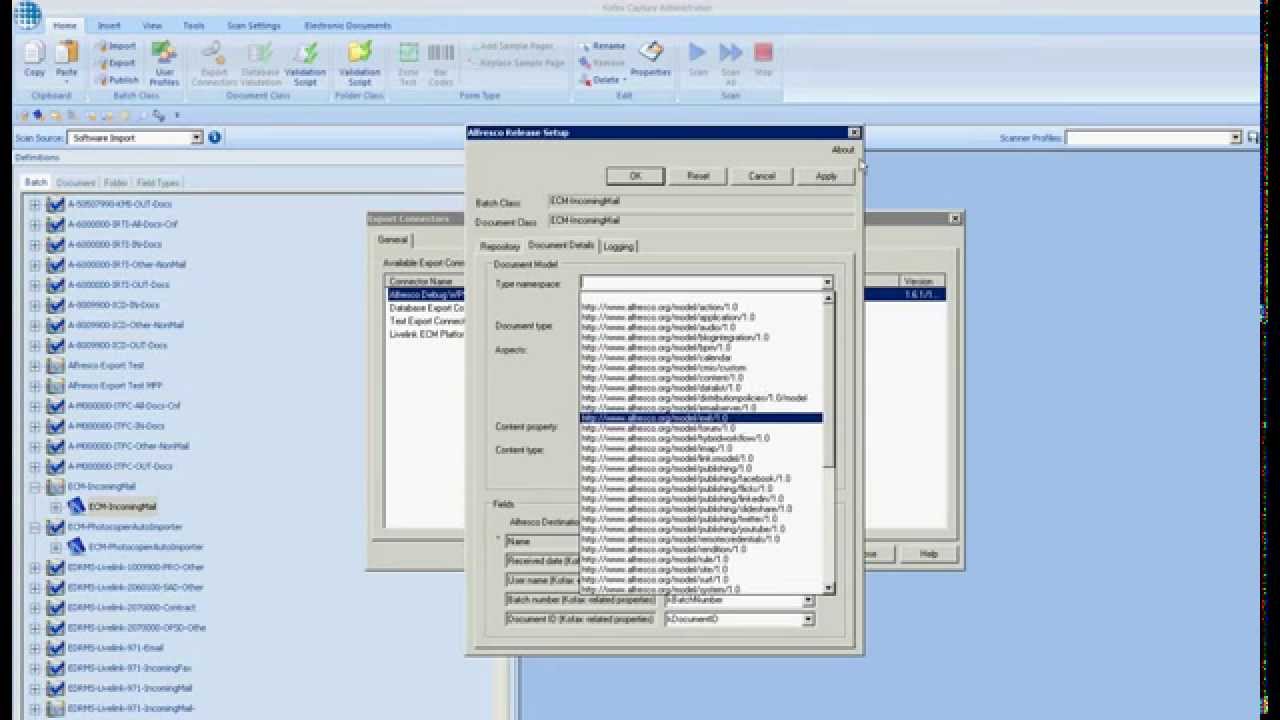The height and width of the screenshot is (720, 1280).
Task: Select the ECM-PhotocopierAutoImporter document class icon
Action: [x=76, y=547]
